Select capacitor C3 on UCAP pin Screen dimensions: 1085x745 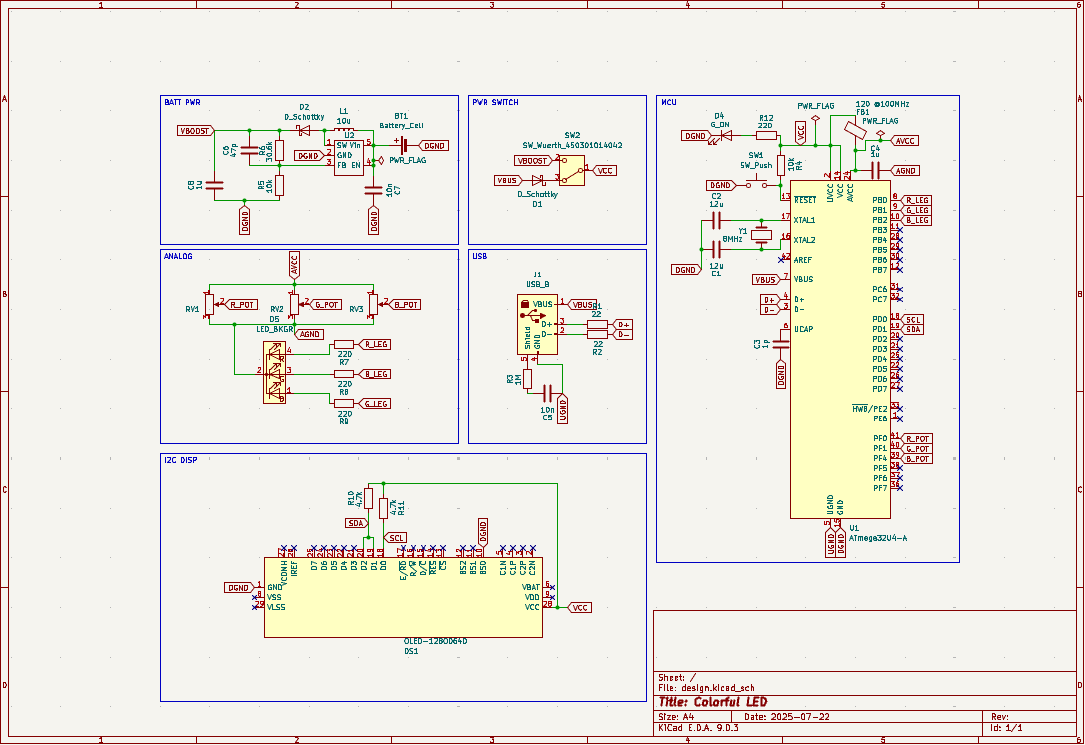781,344
